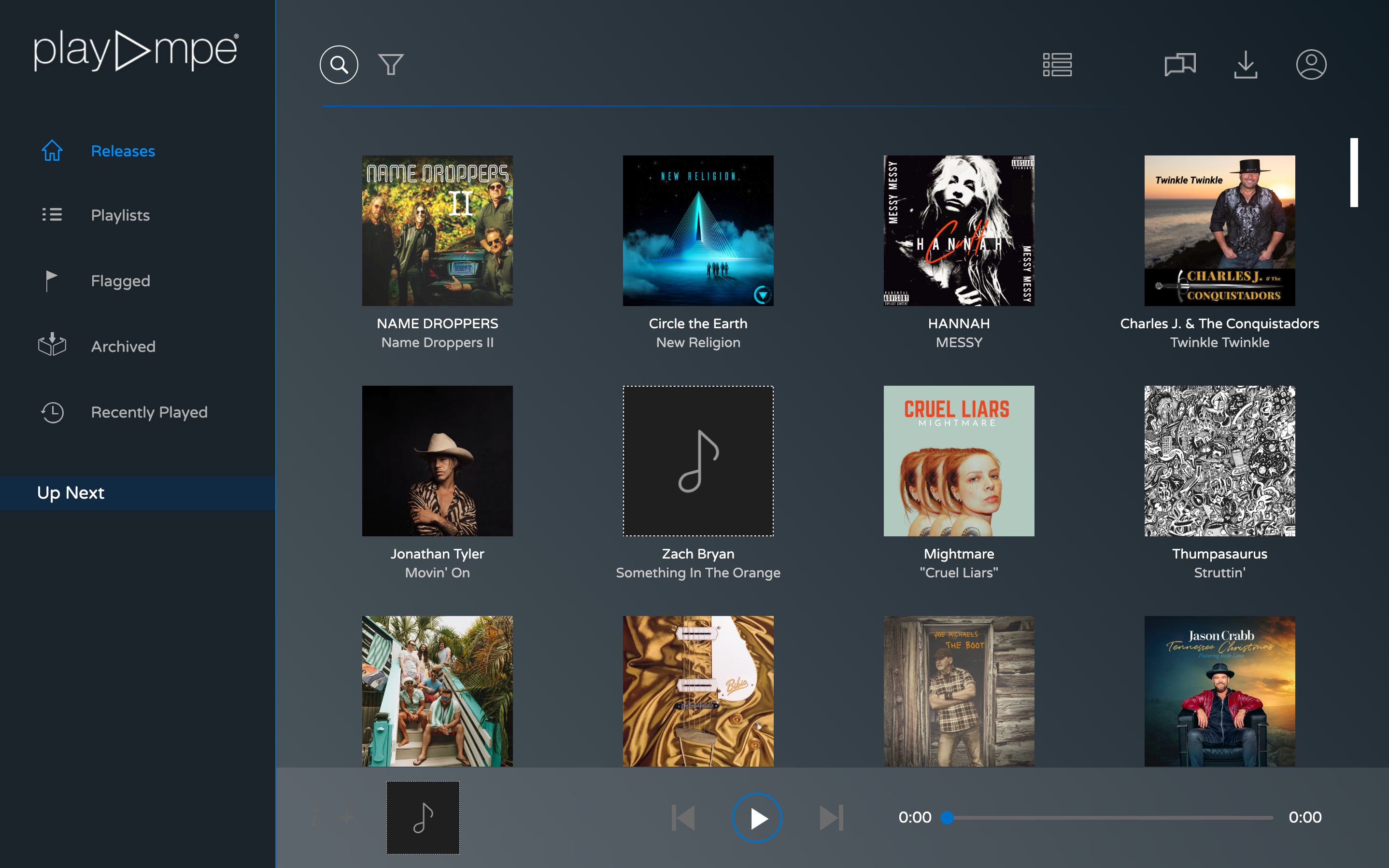Open the Releases section

click(123, 151)
